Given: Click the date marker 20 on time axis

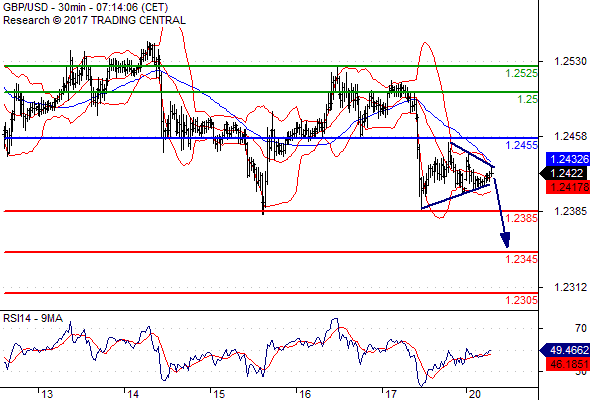Looking at the screenshot, I should [x=475, y=394].
